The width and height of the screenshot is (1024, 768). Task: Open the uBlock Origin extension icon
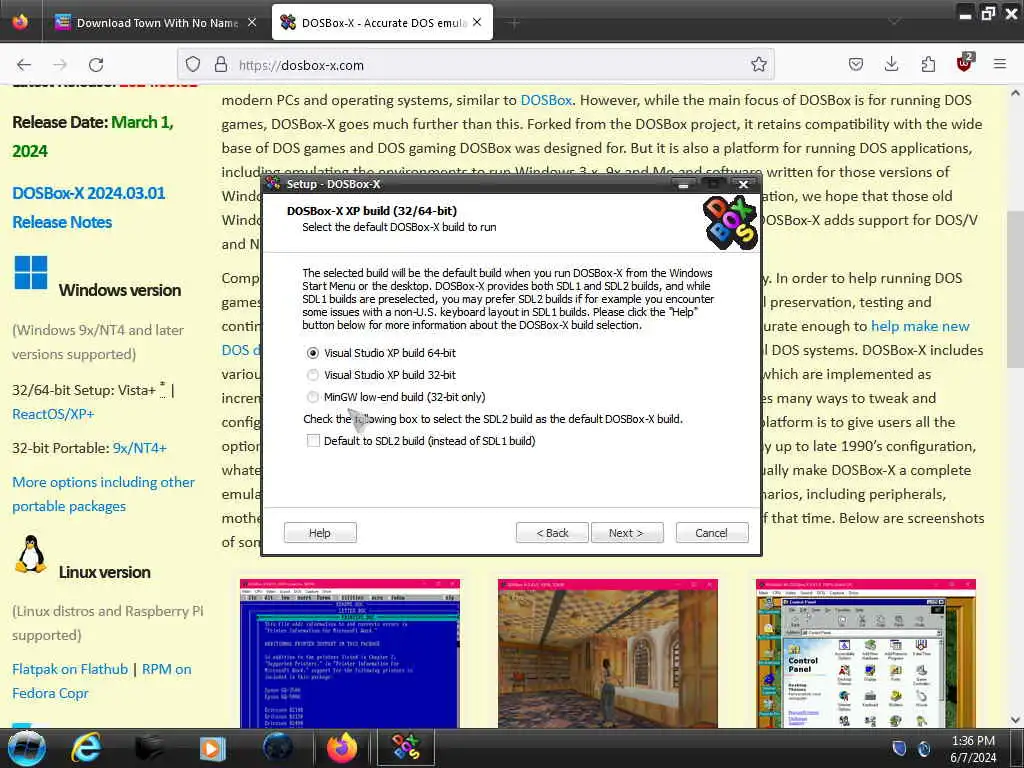965,63
